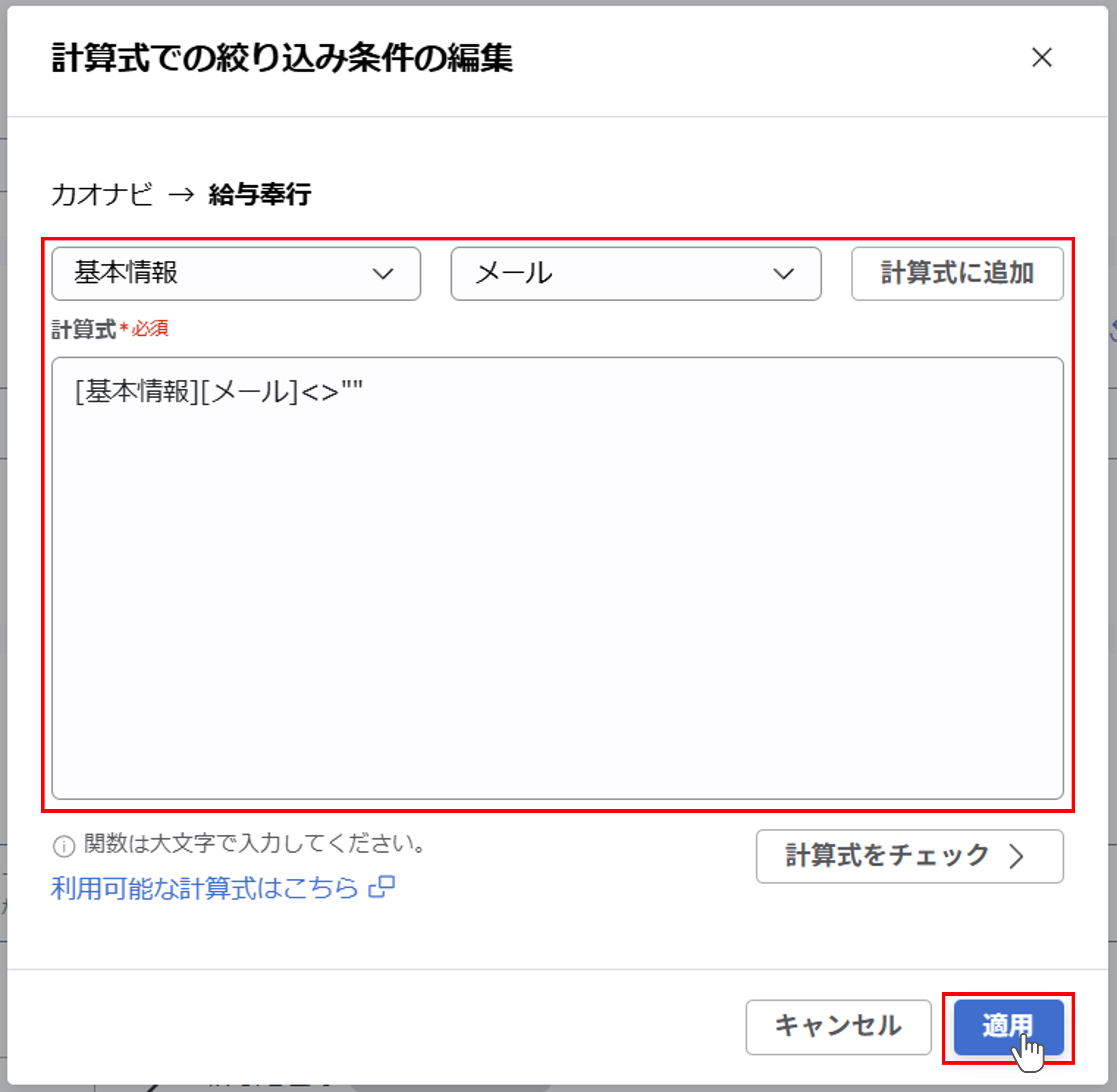Apply the filter with 適用 button
1117x1092 pixels.
(x=1008, y=1027)
